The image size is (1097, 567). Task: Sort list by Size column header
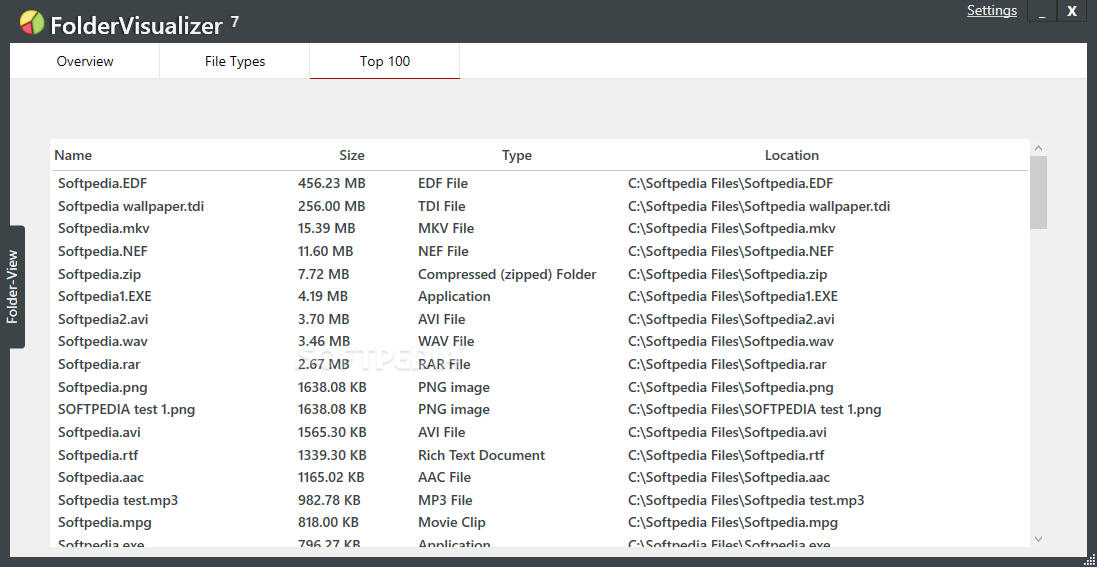click(x=352, y=155)
